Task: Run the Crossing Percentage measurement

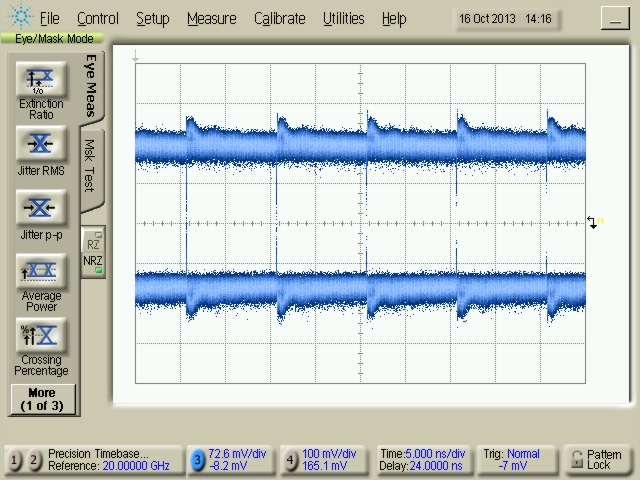Action: click(41, 336)
